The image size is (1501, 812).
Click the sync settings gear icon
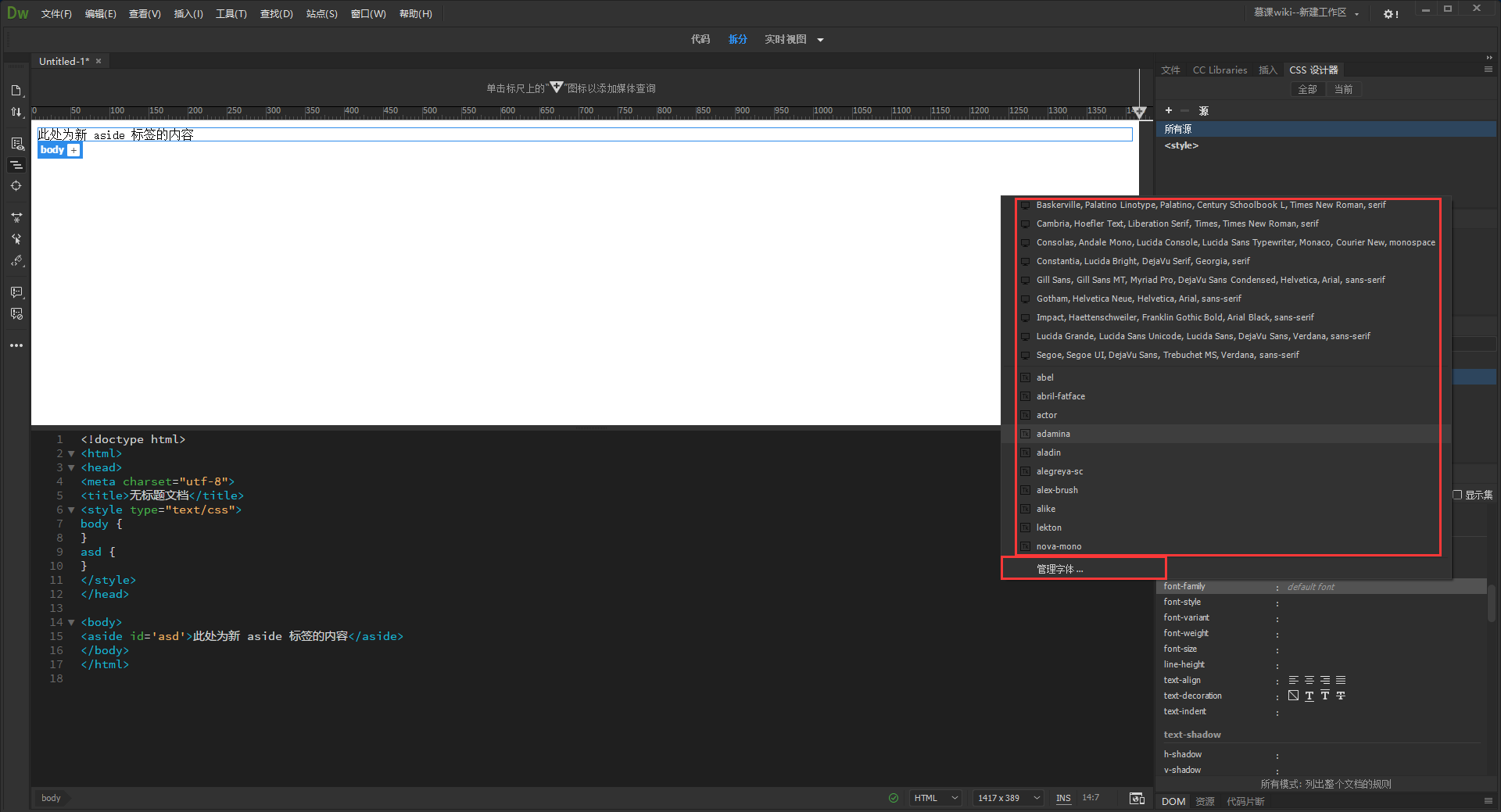coord(1391,14)
